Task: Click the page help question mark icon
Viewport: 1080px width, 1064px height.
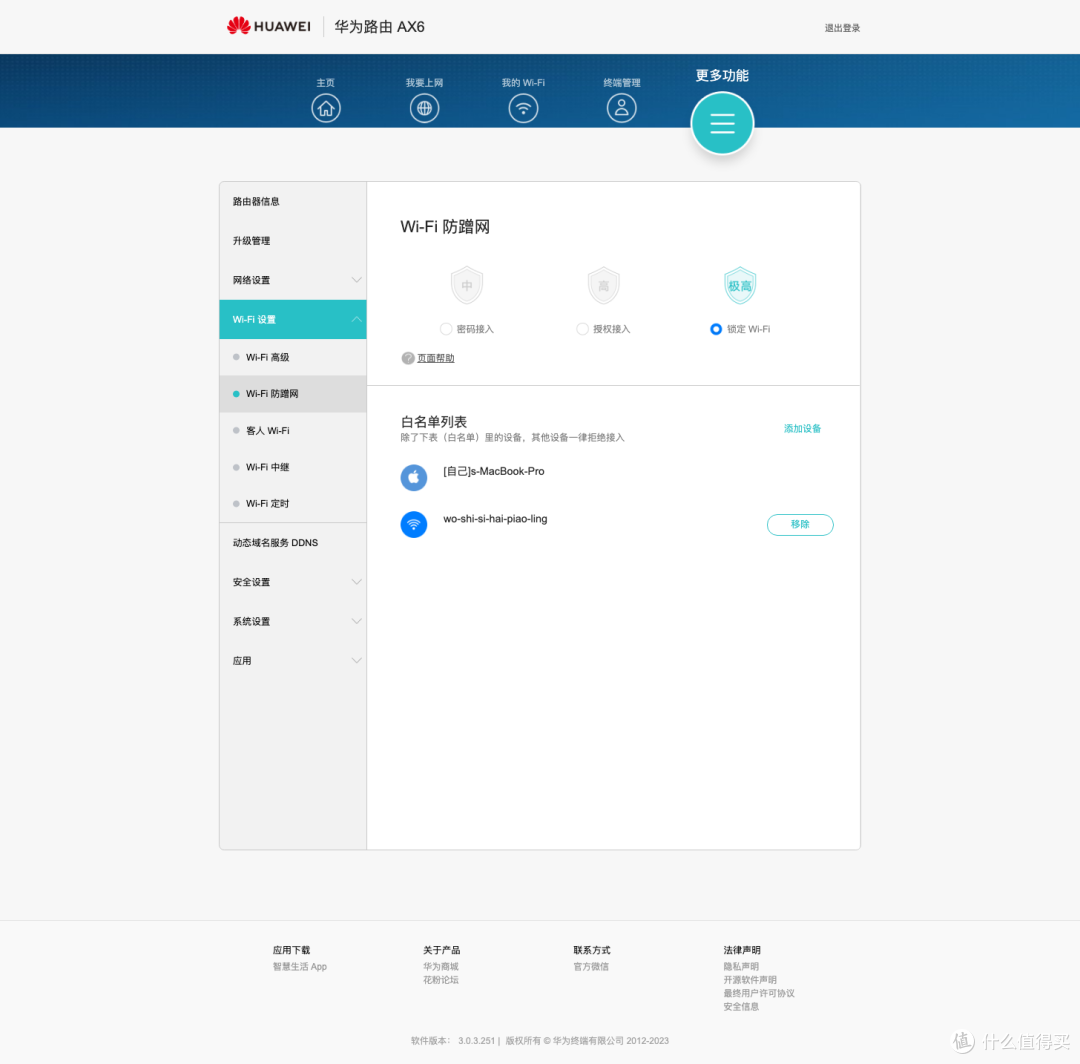Action: [408, 358]
